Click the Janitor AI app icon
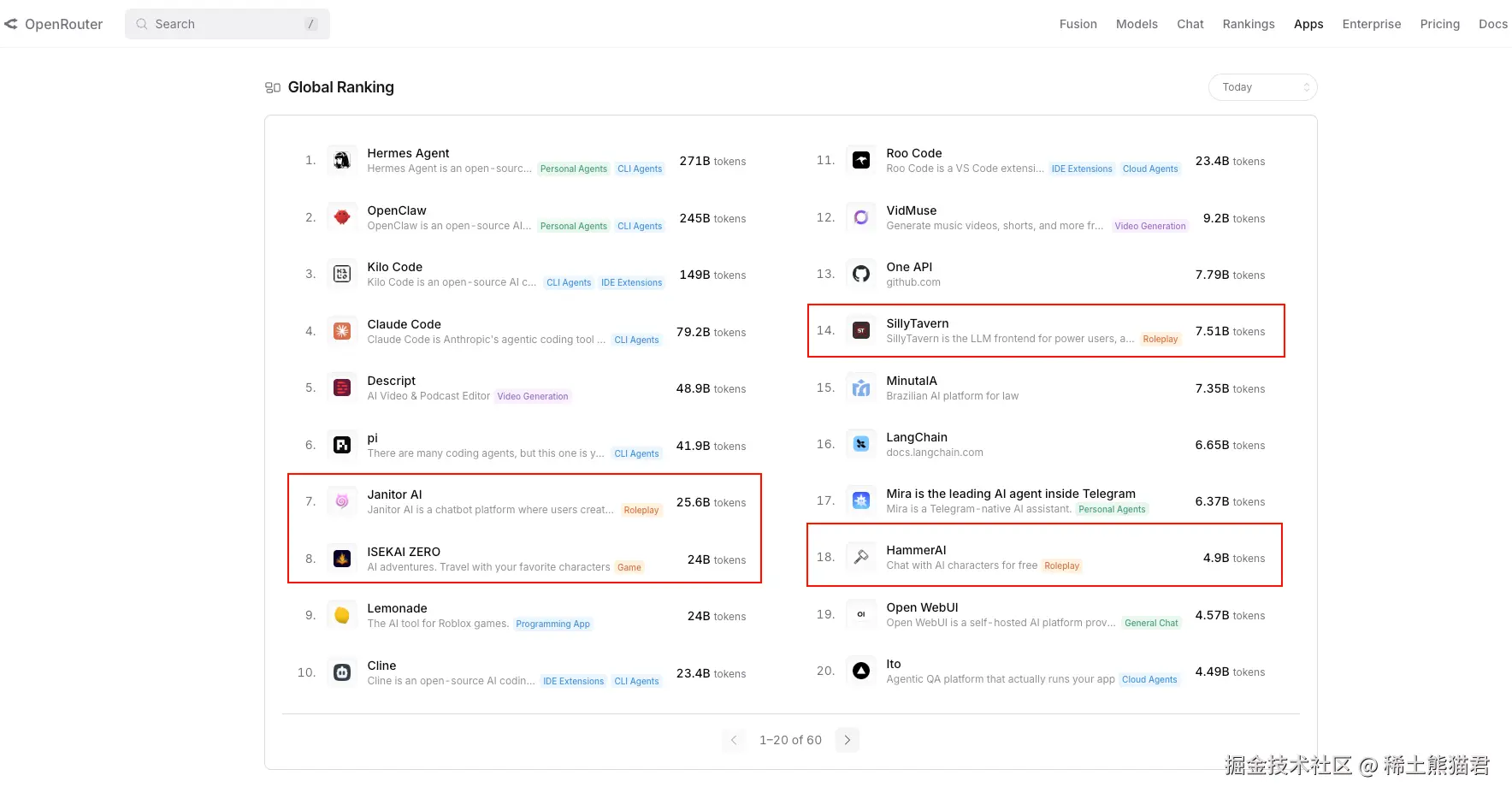 point(342,501)
